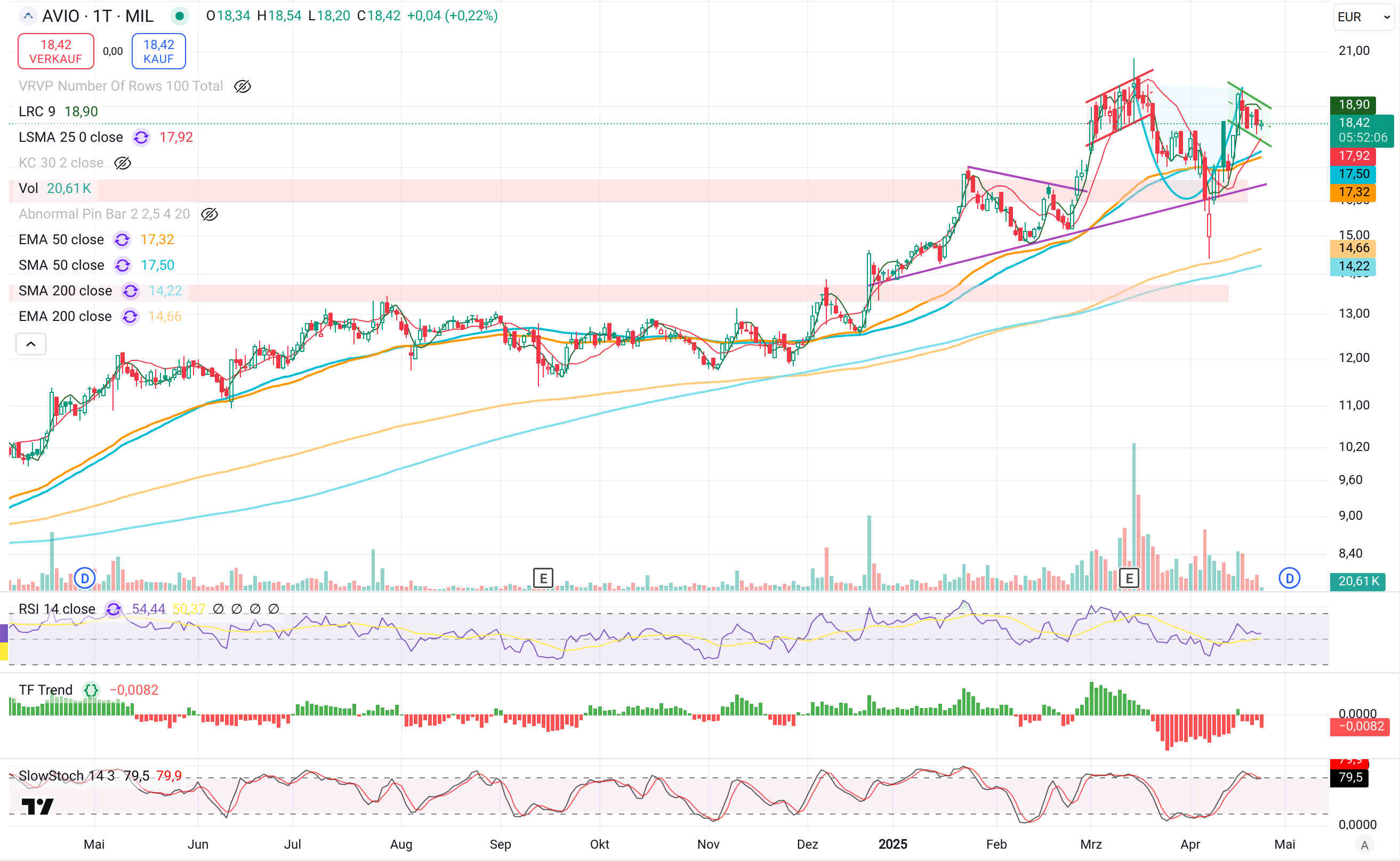This screenshot has width=1400, height=861.
Task: Select the RSI 14 close indicator label
Action: (x=57, y=609)
